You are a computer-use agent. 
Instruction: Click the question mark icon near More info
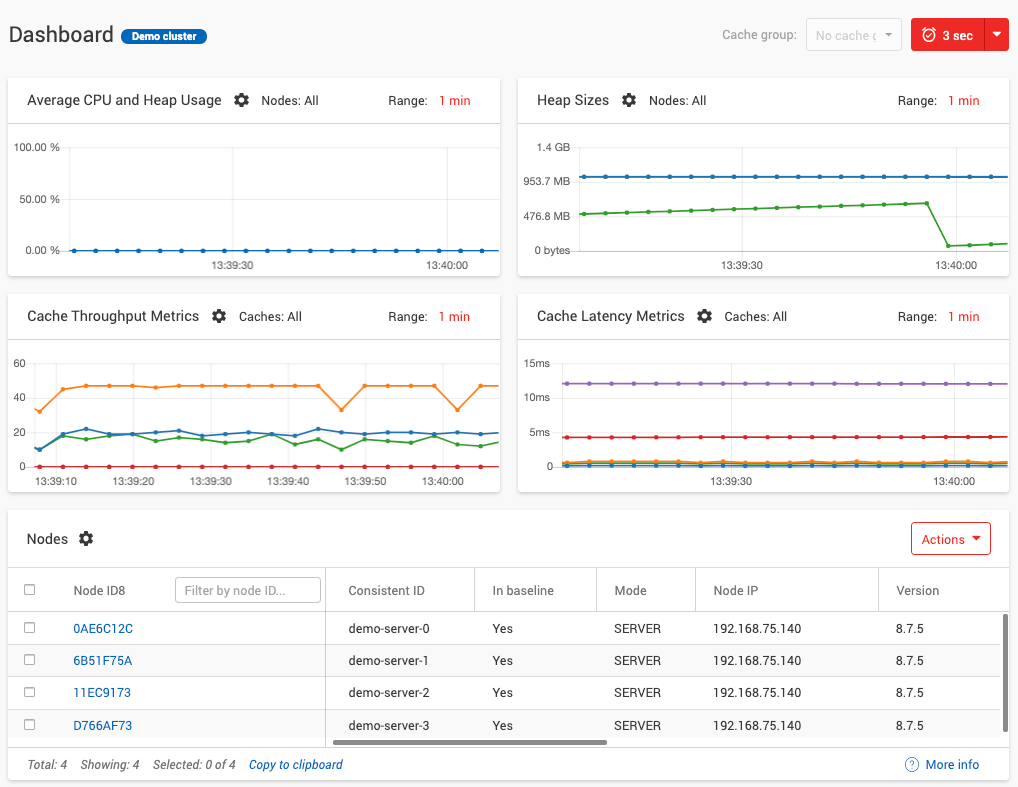[911, 764]
